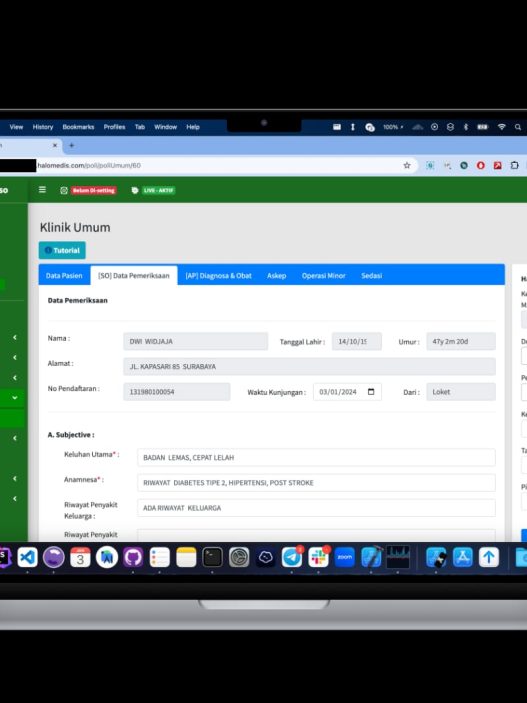Click the green LIVE - AKTIF badge
527x703 pixels.
158,190
